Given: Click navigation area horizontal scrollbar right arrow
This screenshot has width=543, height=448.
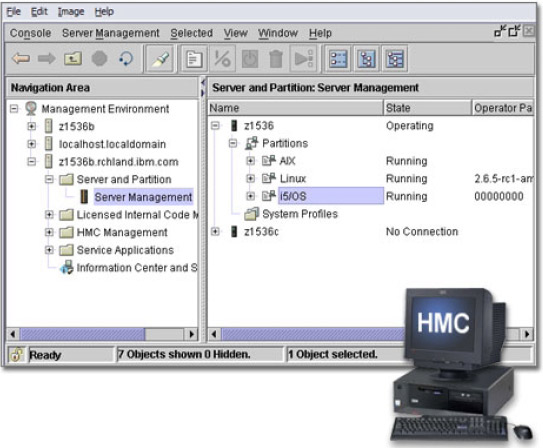Looking at the screenshot, I should (x=191, y=334).
